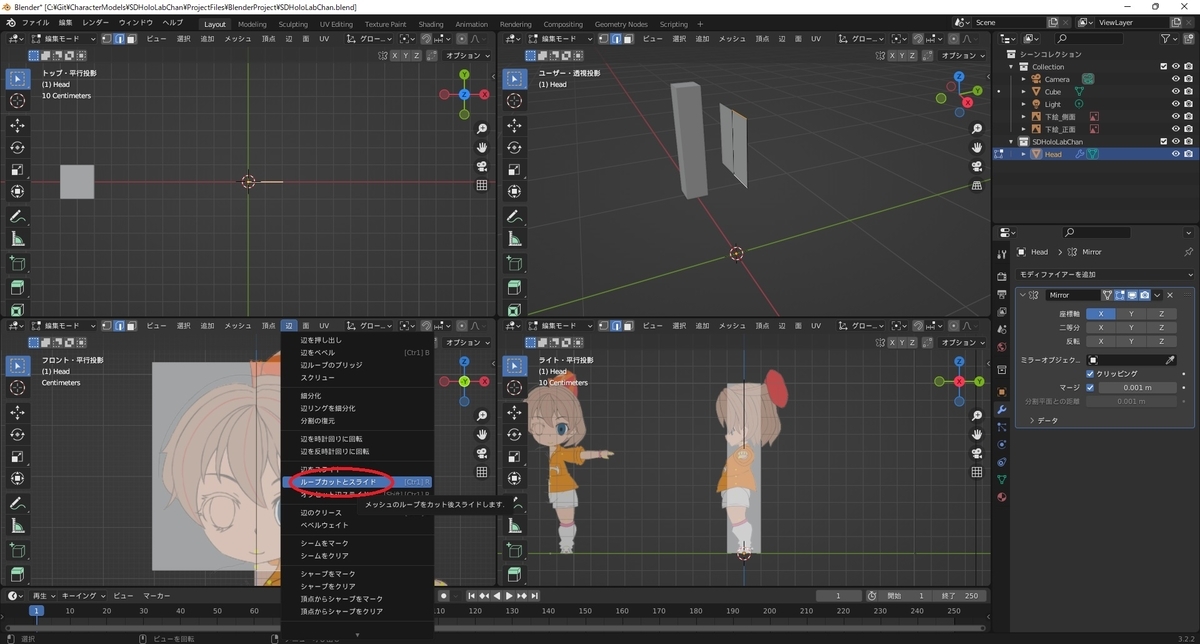Choose the edge bevel menu entry

(x=357, y=353)
